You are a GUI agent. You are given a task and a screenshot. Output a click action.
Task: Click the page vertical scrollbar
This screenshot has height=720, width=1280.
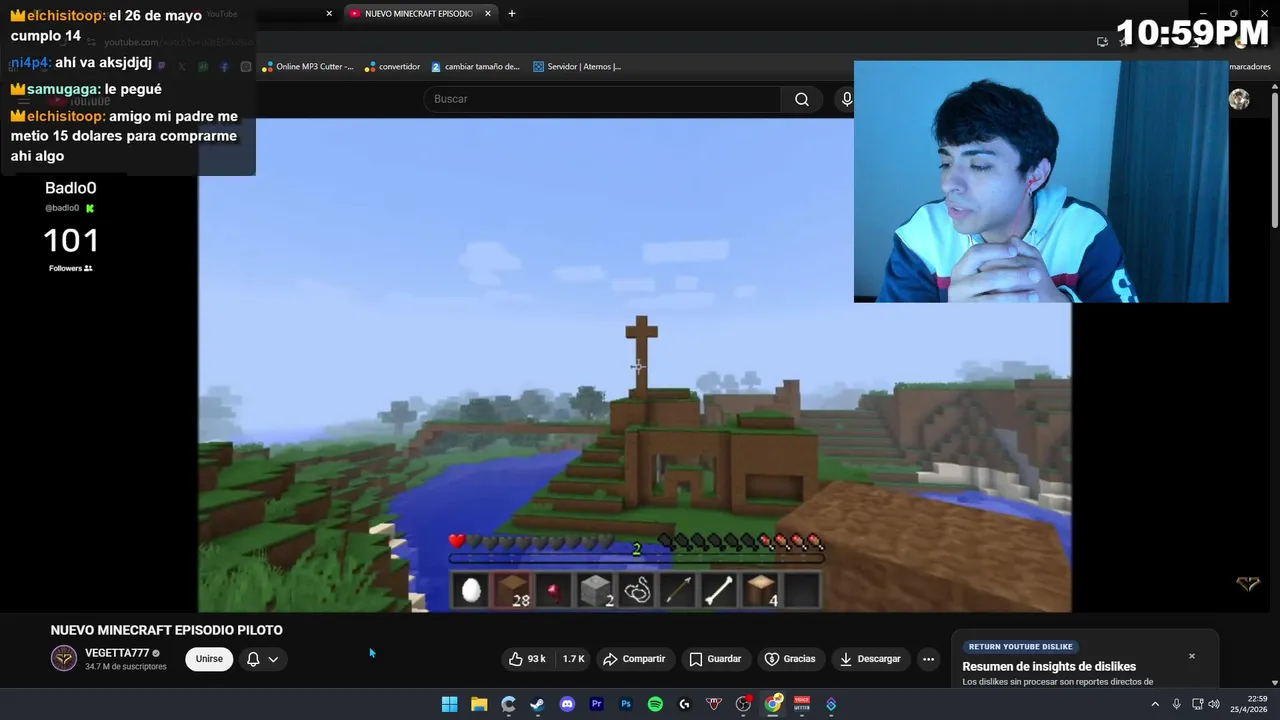point(1274,160)
